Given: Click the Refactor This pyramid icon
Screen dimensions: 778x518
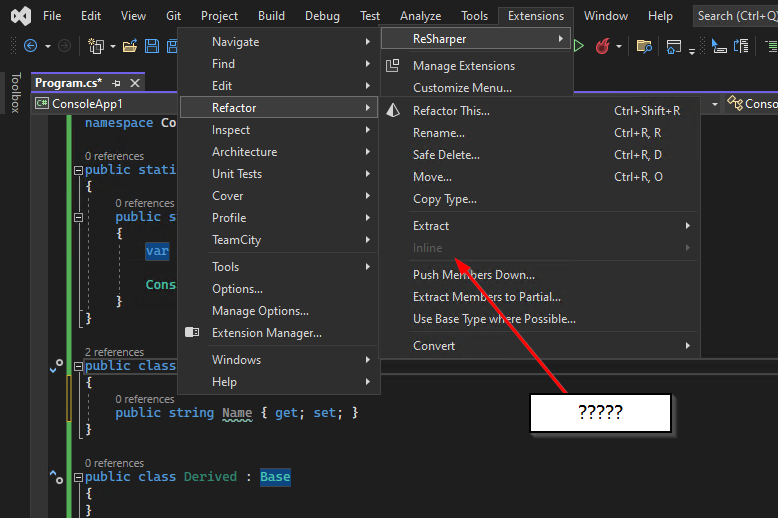Looking at the screenshot, I should click(393, 110).
